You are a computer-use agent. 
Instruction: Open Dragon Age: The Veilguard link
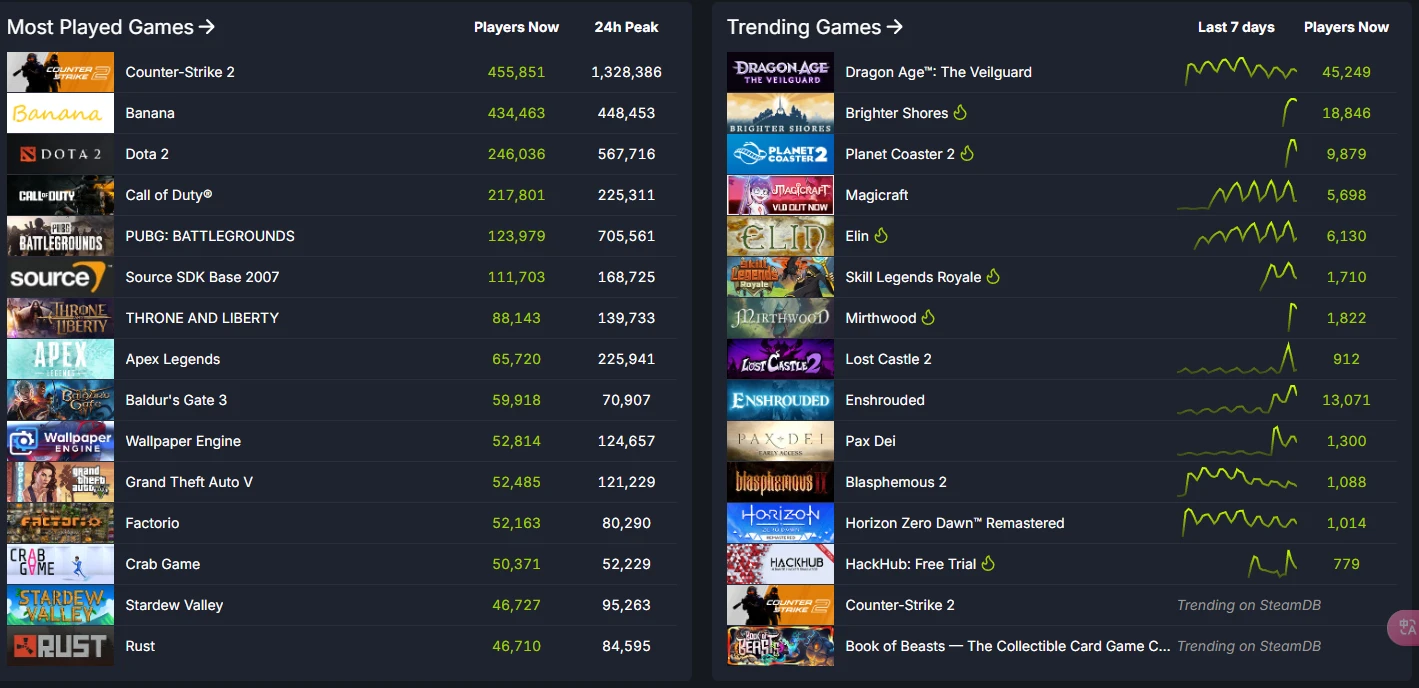938,72
